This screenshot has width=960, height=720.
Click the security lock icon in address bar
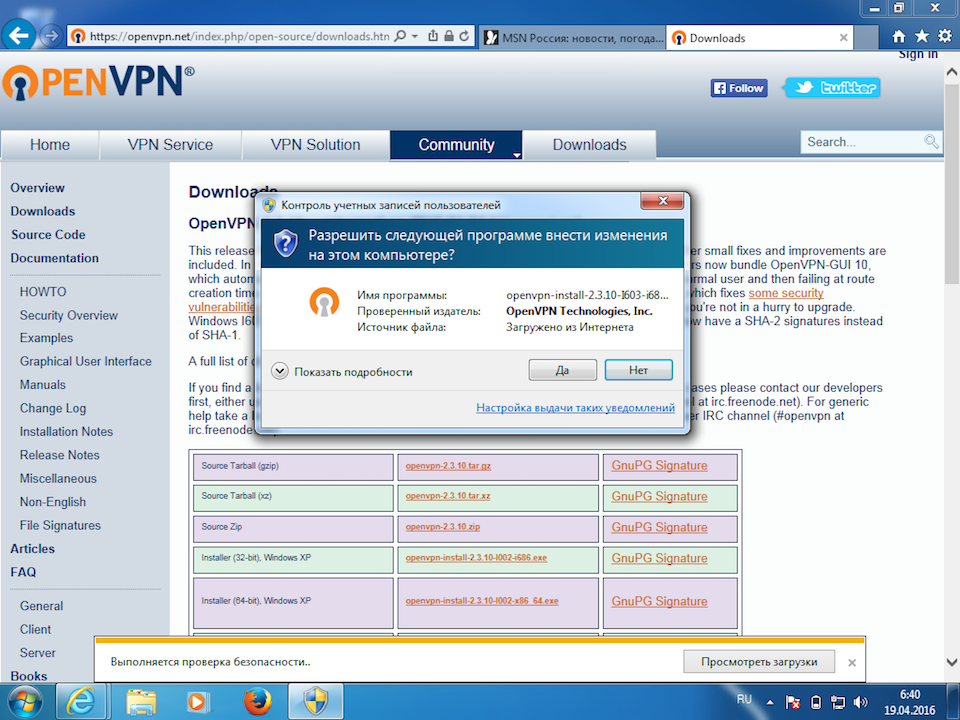[449, 36]
